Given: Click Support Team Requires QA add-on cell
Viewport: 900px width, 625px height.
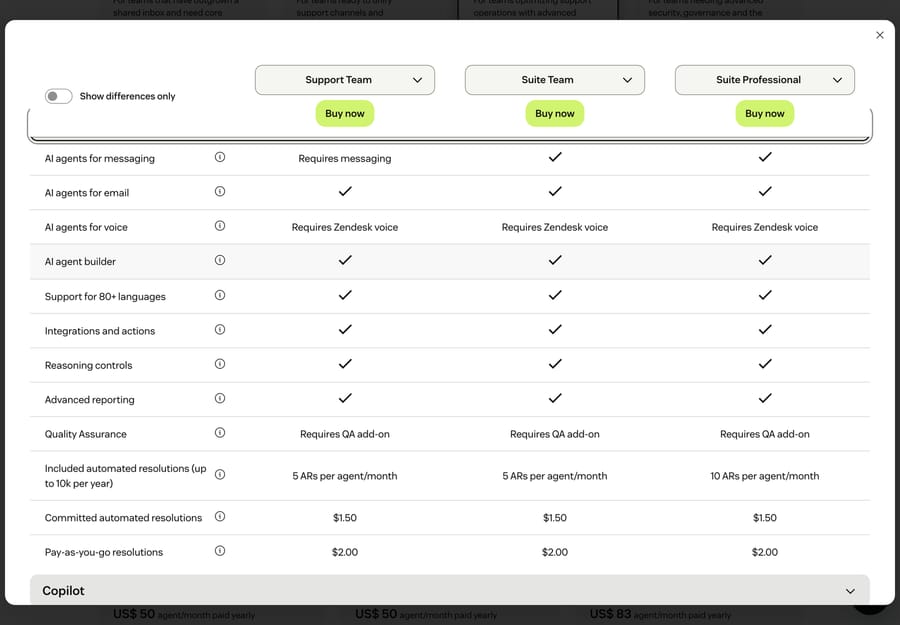Looking at the screenshot, I should pos(344,434).
